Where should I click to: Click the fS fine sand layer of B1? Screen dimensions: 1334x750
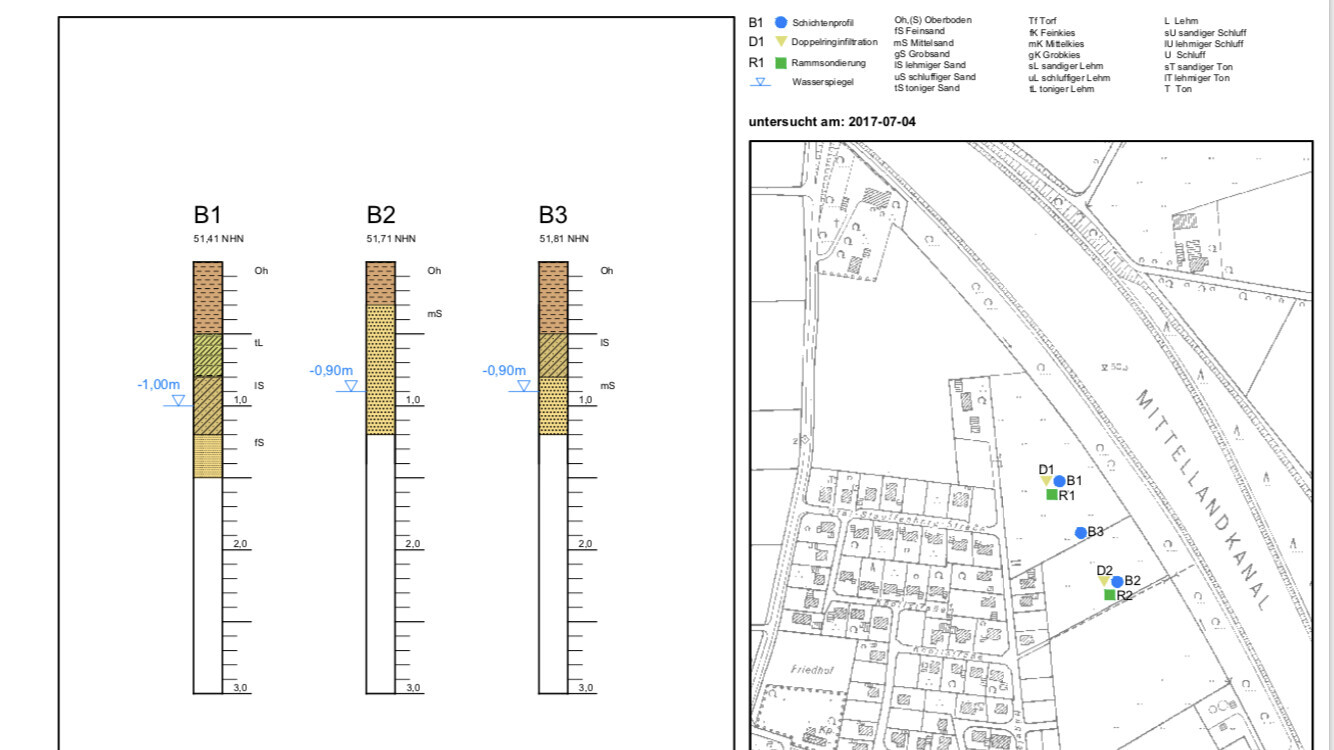click(207, 456)
